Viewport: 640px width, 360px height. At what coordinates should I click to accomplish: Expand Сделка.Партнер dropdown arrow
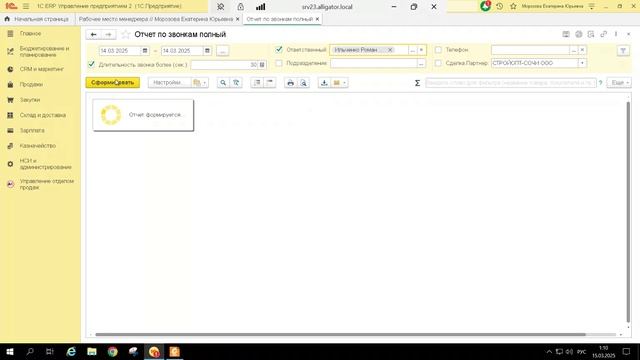tap(582, 63)
